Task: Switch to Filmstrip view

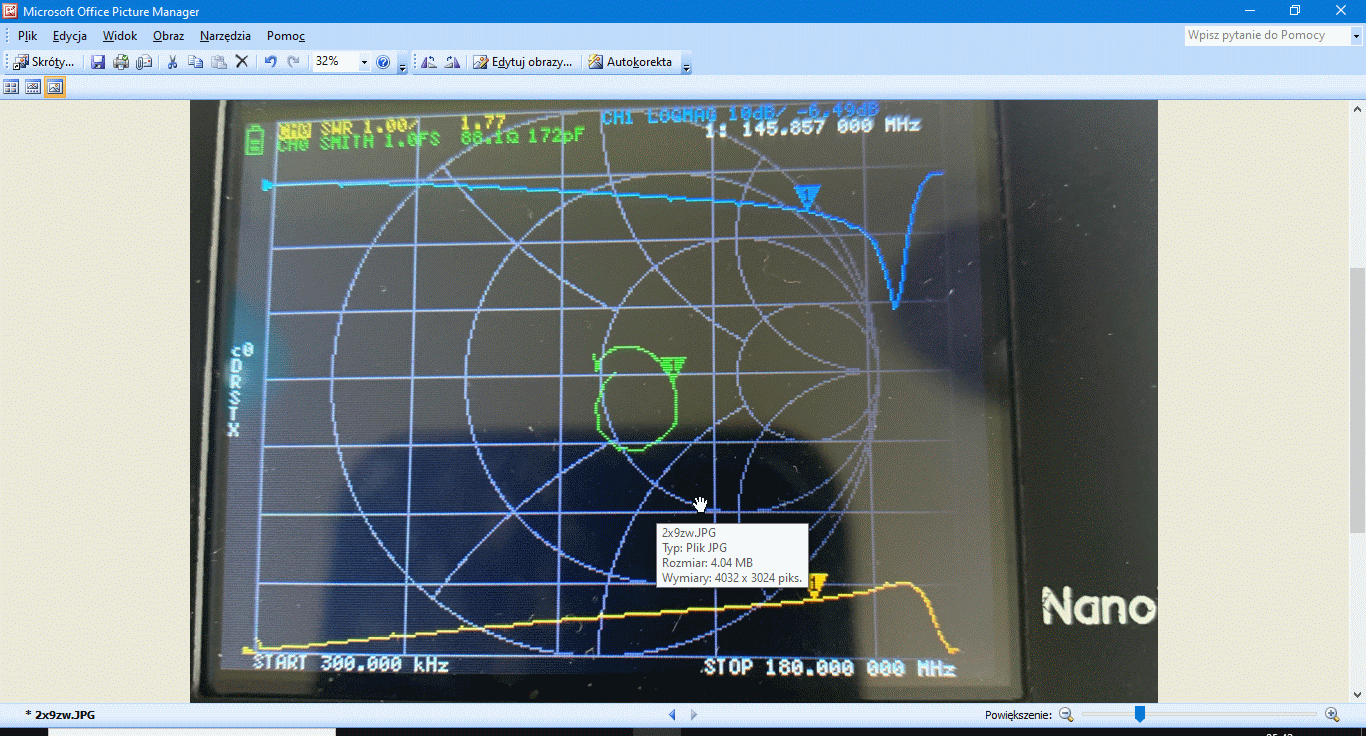Action: click(x=33, y=87)
